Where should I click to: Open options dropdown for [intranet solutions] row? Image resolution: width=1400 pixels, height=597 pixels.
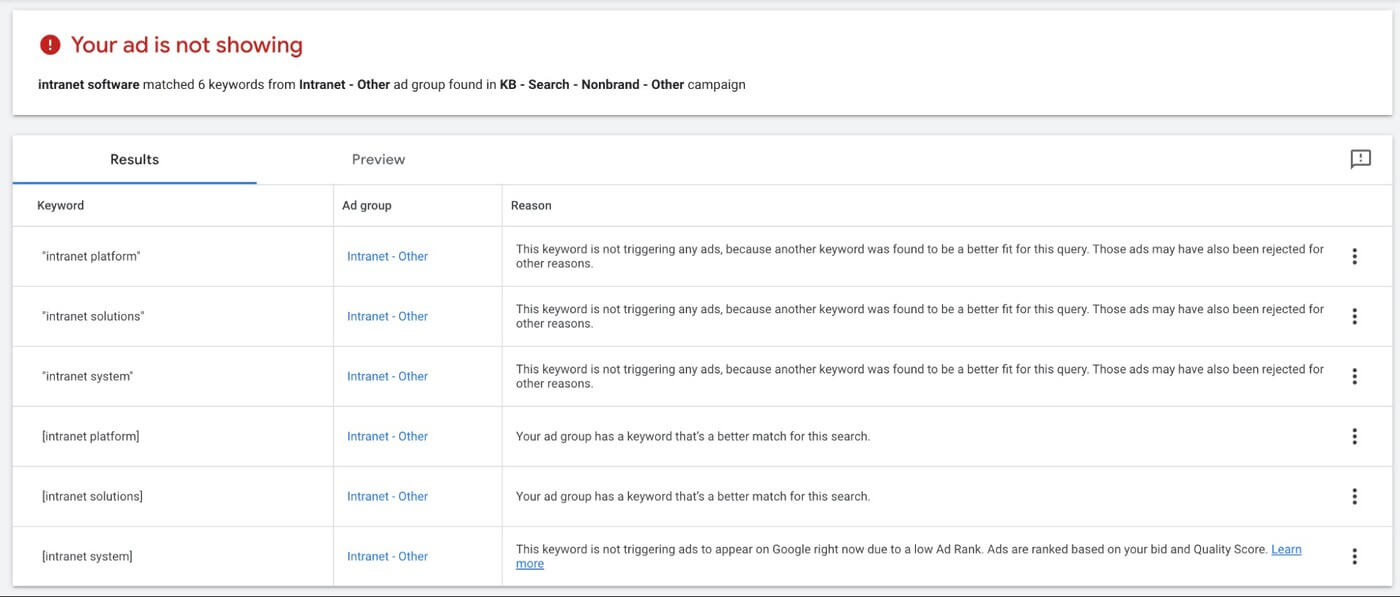click(1354, 496)
